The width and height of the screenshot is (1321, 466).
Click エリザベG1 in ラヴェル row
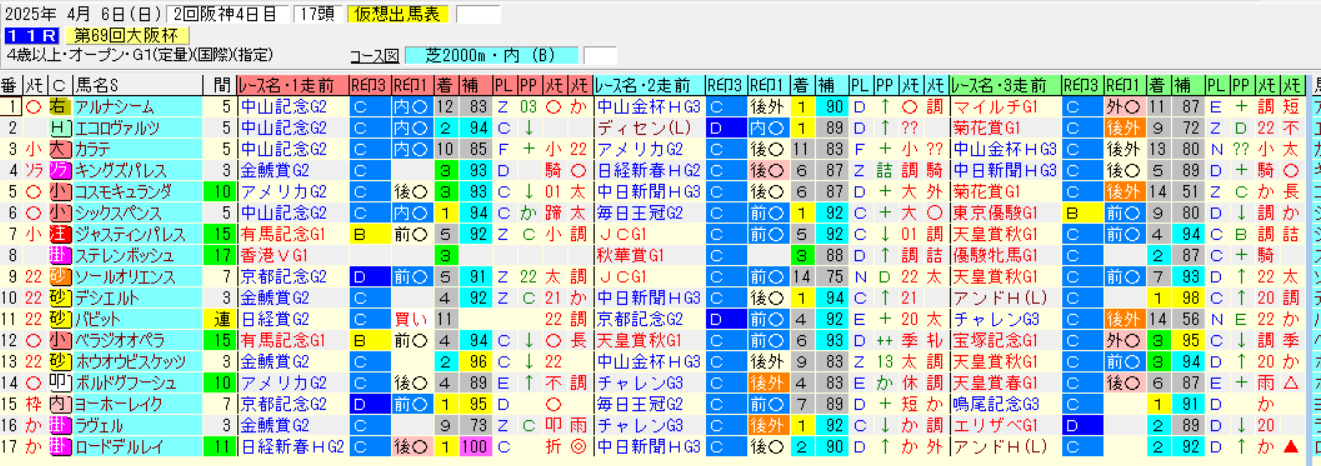1005,425
